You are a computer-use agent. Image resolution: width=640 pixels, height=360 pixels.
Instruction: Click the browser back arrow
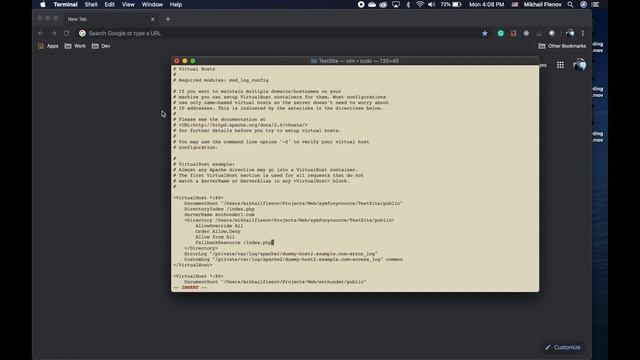[x=40, y=33]
